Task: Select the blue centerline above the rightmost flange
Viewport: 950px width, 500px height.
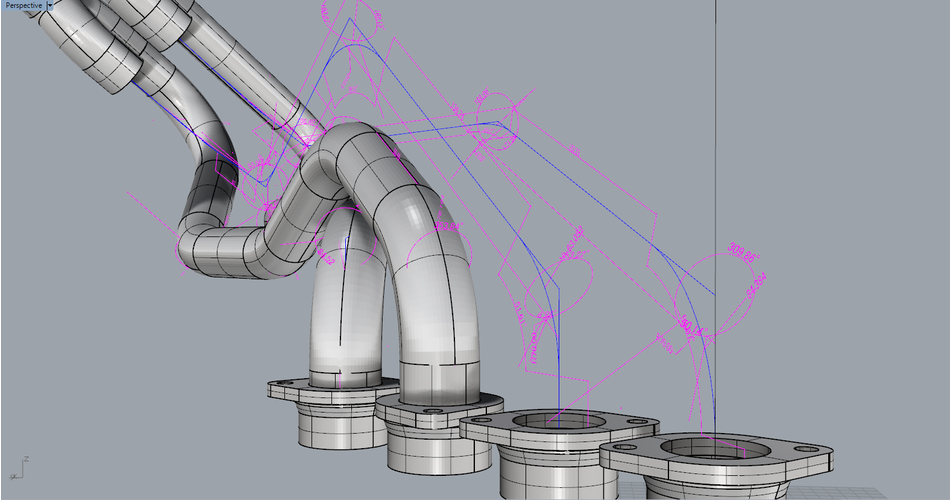Action: [713, 380]
